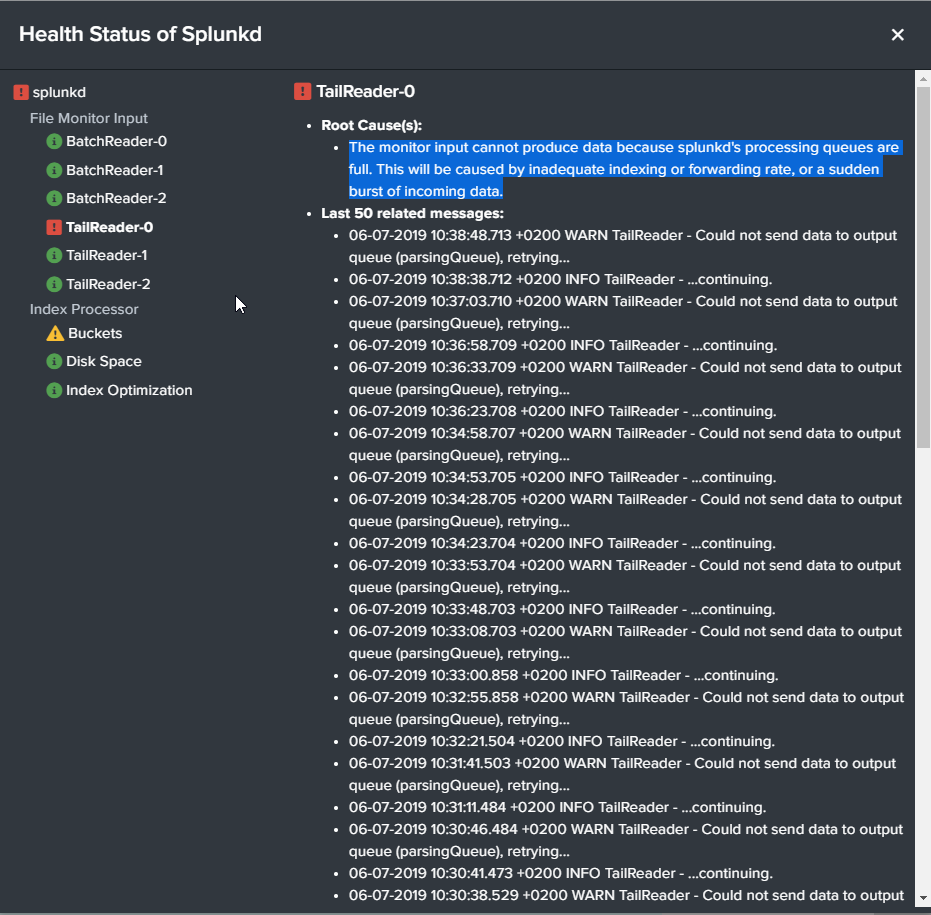Click the scrollbar up arrow at top
The image size is (931, 915).
click(x=923, y=78)
